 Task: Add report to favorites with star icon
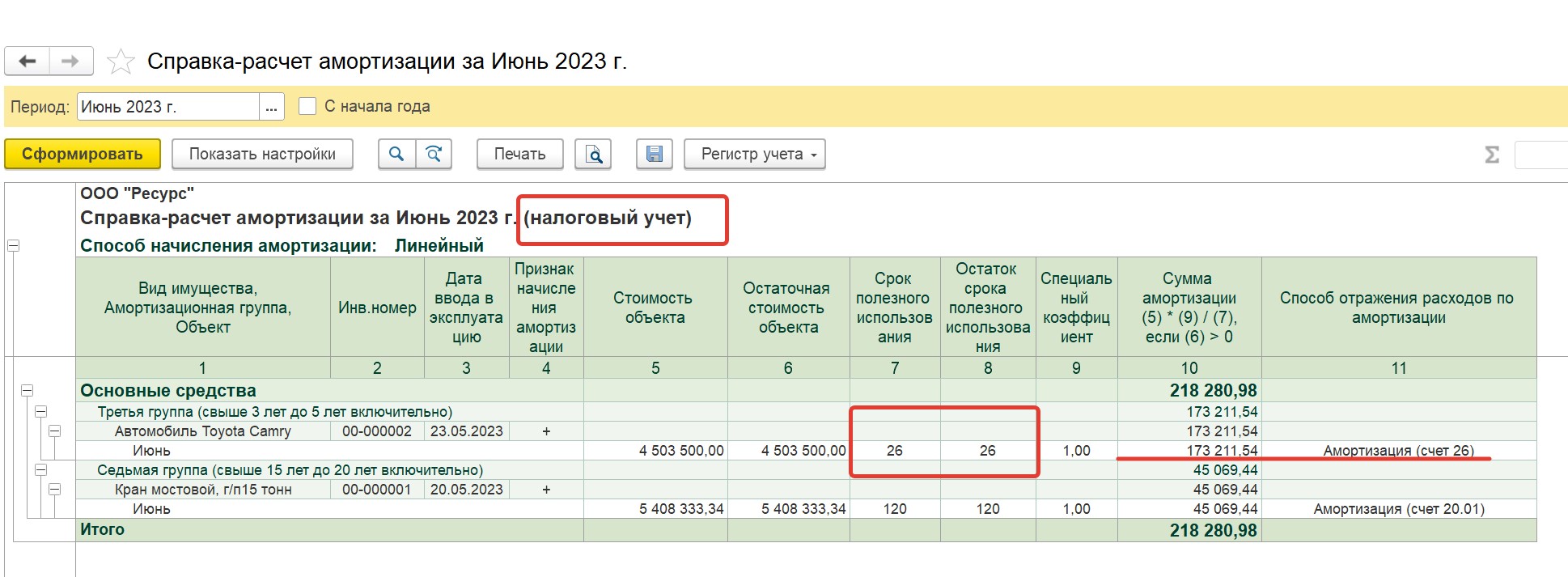[x=121, y=62]
